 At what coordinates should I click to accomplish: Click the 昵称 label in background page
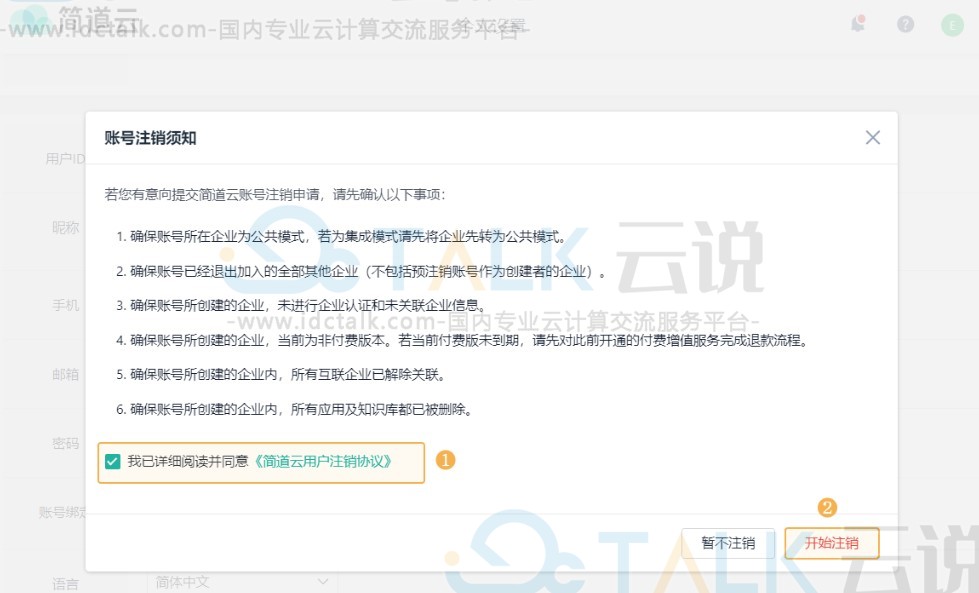[66, 228]
